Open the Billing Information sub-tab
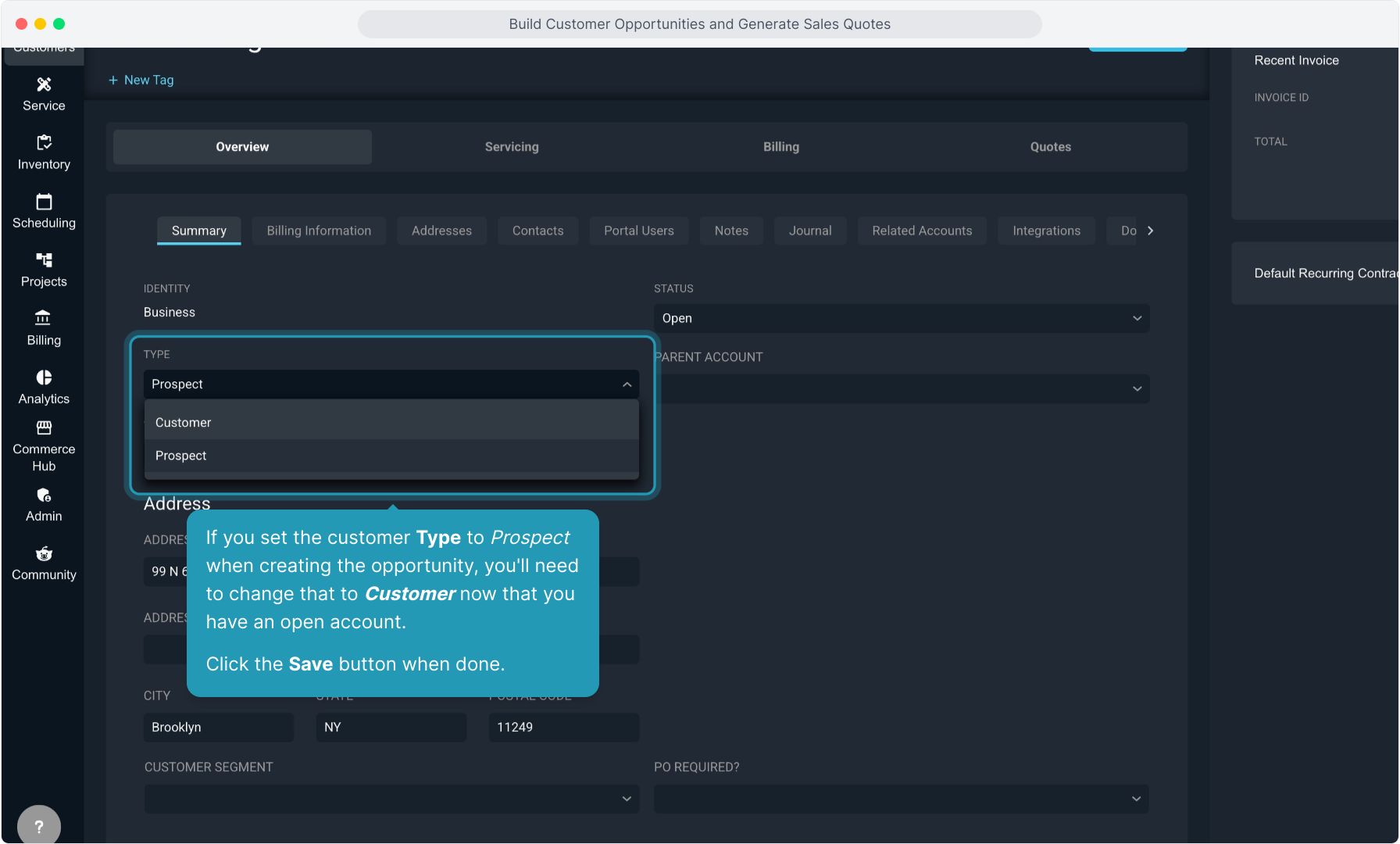1400x844 pixels. [319, 231]
